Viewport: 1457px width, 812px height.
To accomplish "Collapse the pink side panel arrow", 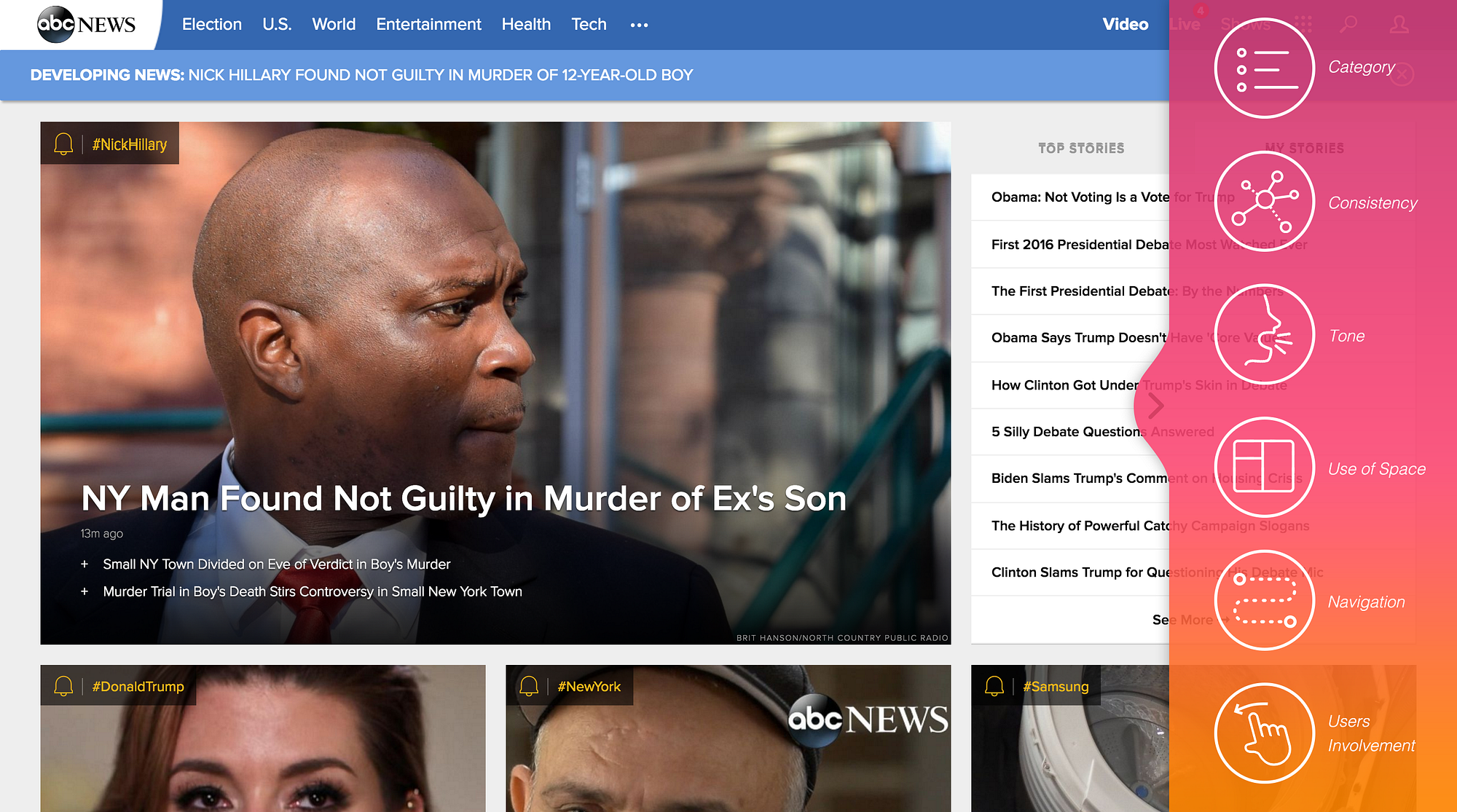I will point(1155,406).
